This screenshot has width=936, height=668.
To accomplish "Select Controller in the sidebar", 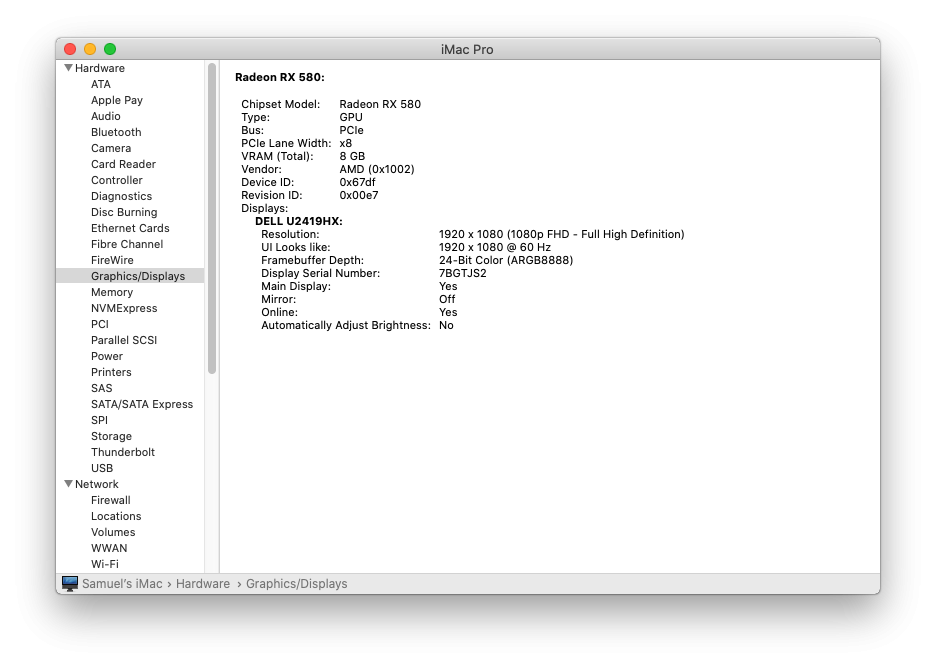I will (117, 180).
